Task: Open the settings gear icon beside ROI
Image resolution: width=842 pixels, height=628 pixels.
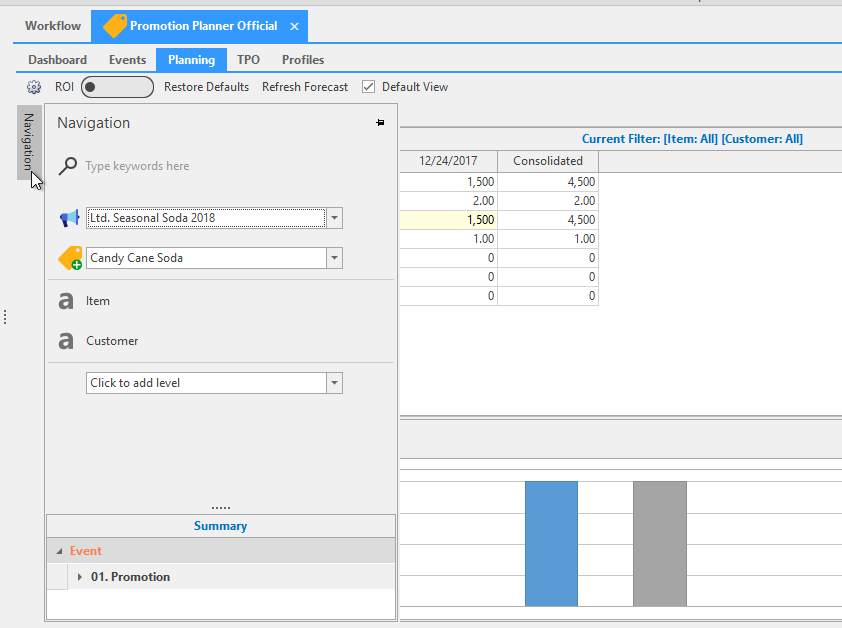Action: click(x=34, y=87)
